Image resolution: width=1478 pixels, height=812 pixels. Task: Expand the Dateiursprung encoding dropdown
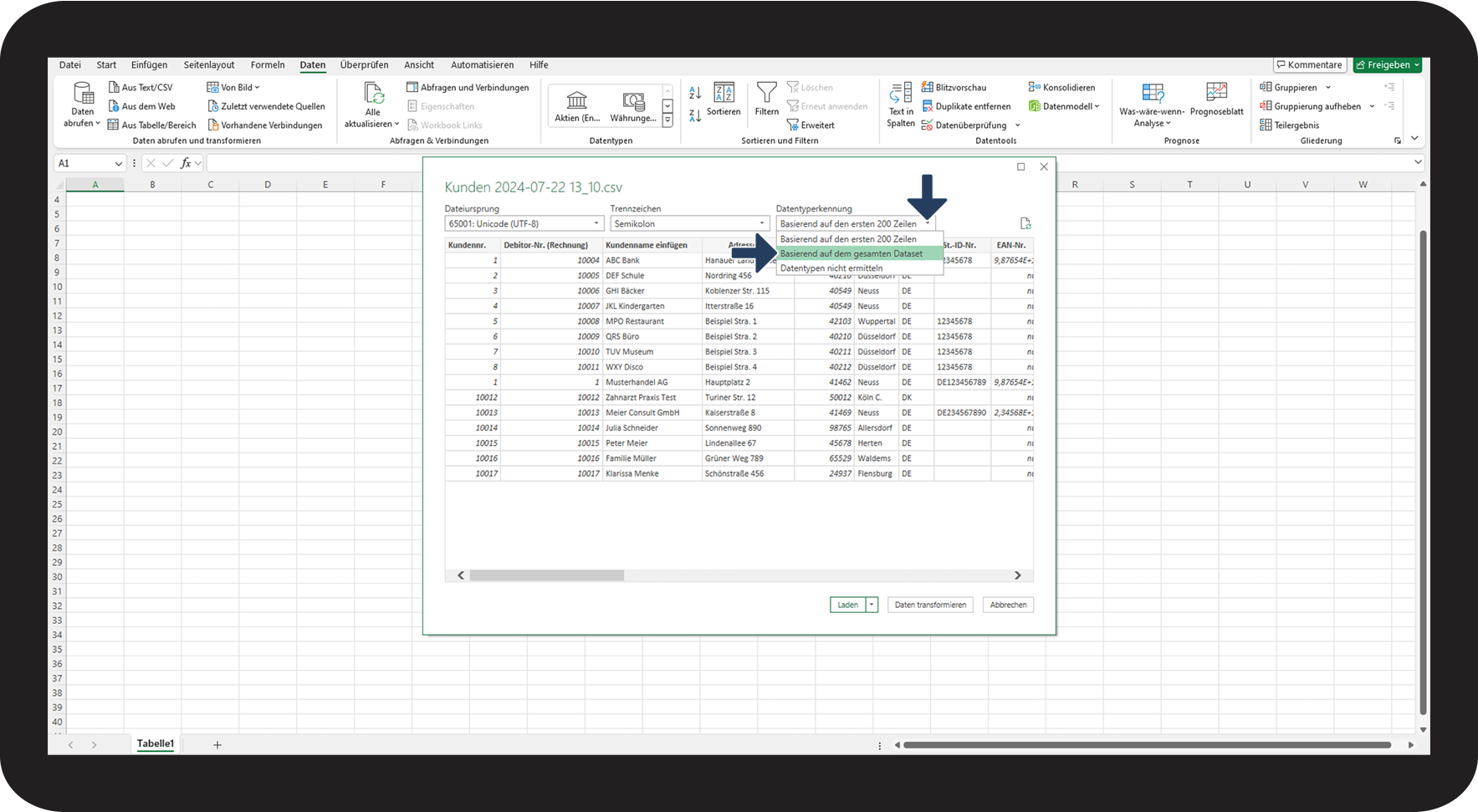(x=596, y=224)
